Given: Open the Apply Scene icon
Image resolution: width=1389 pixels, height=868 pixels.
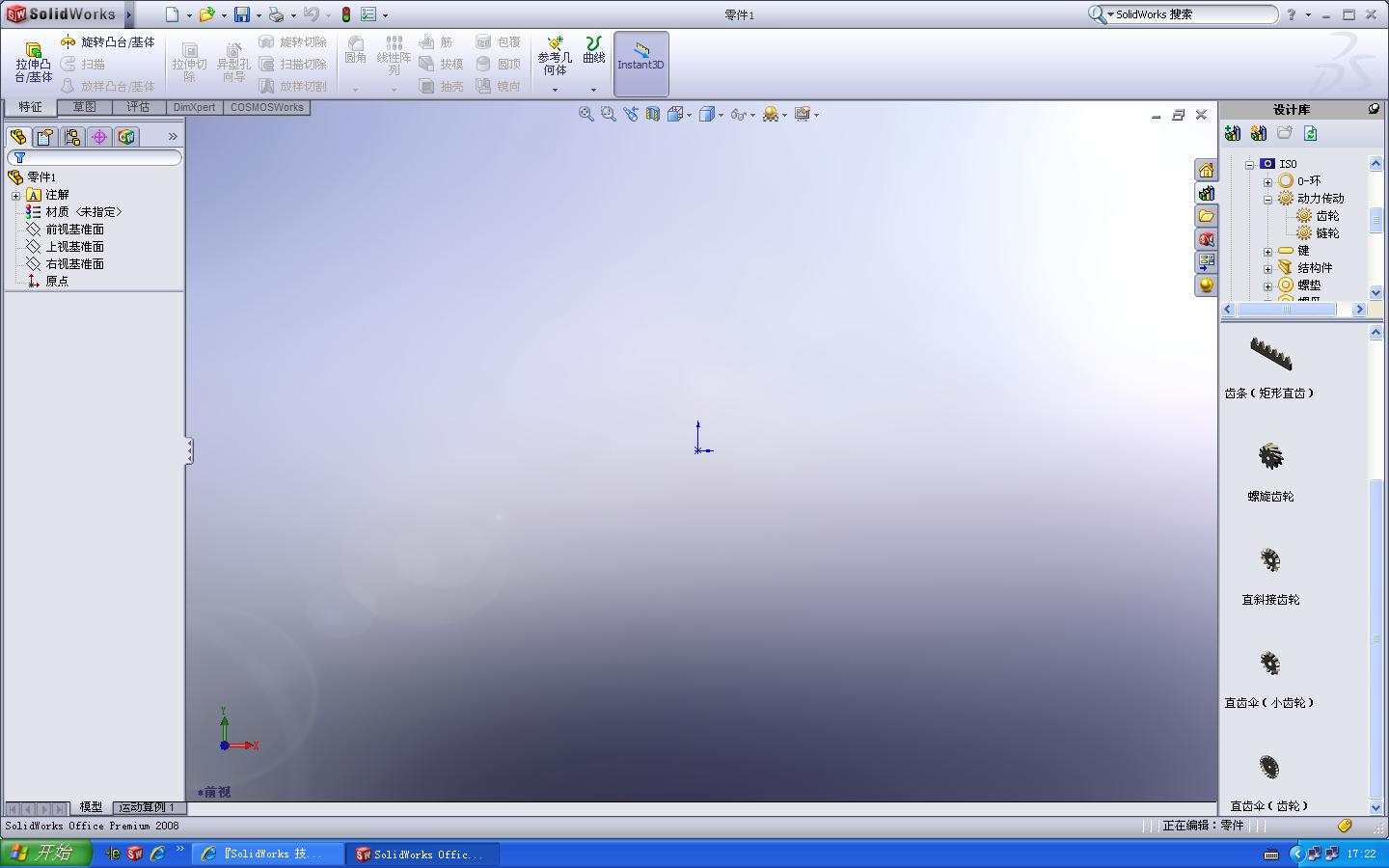Looking at the screenshot, I should point(770,114).
